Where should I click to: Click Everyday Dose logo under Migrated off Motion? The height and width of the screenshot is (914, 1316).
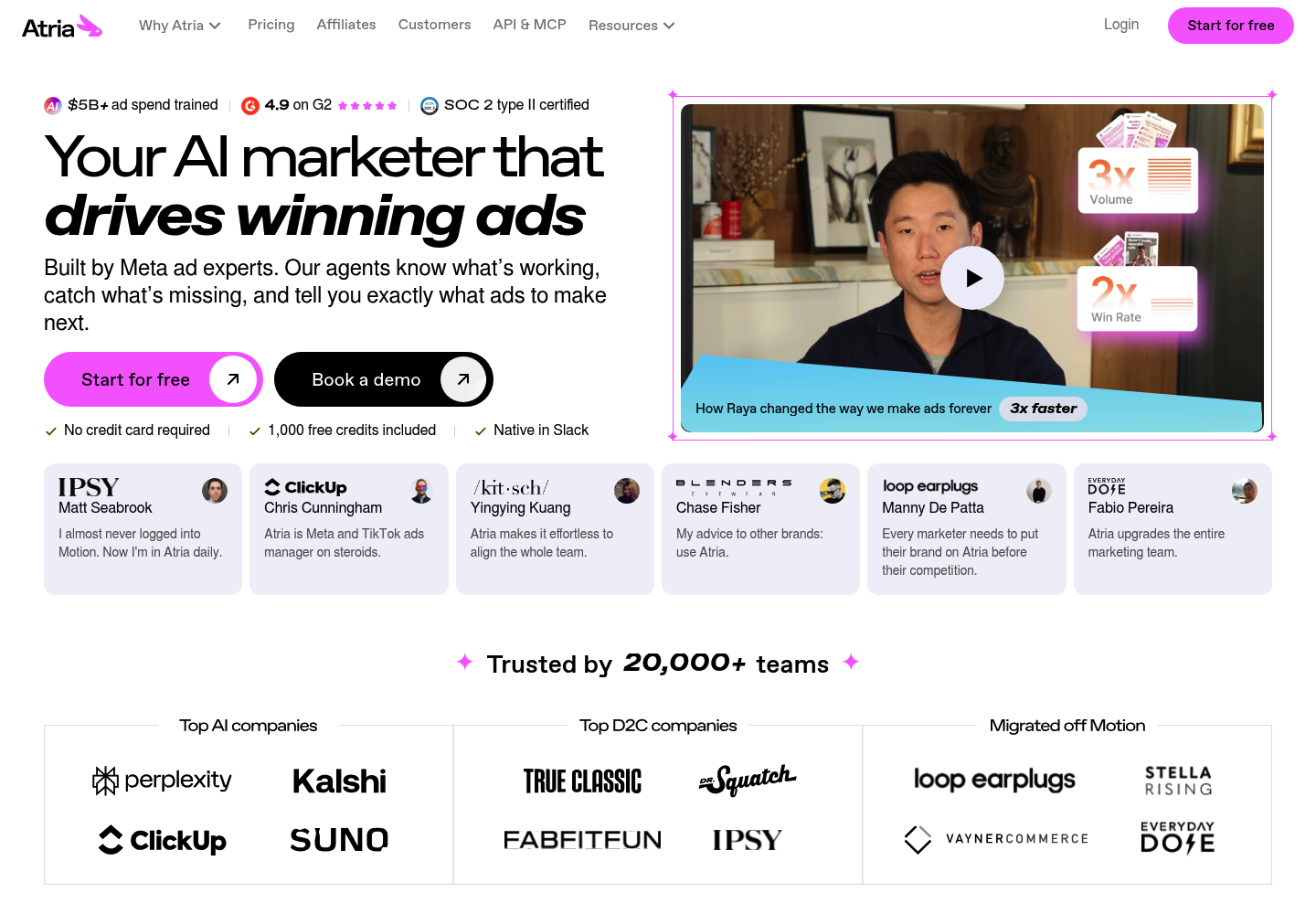pyautogui.click(x=1178, y=837)
